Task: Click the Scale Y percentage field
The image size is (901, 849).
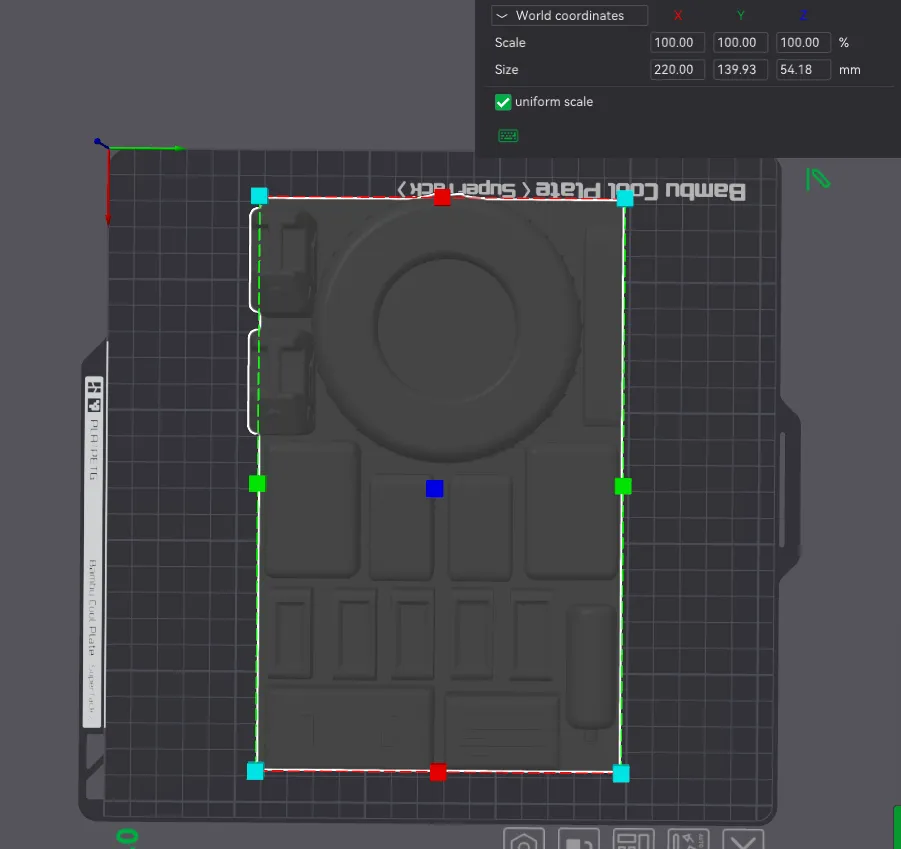Action: [x=740, y=43]
